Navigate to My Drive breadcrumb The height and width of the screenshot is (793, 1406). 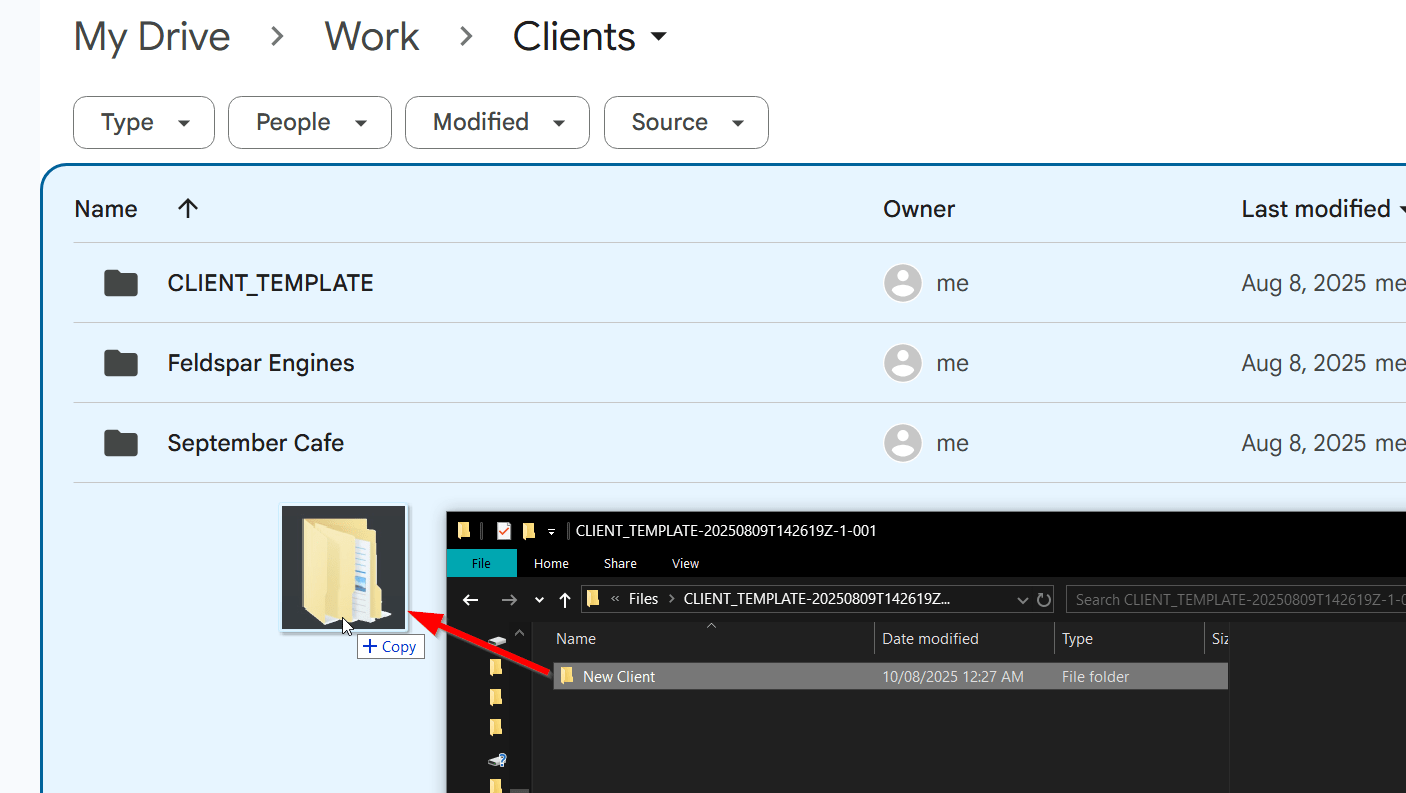point(152,37)
